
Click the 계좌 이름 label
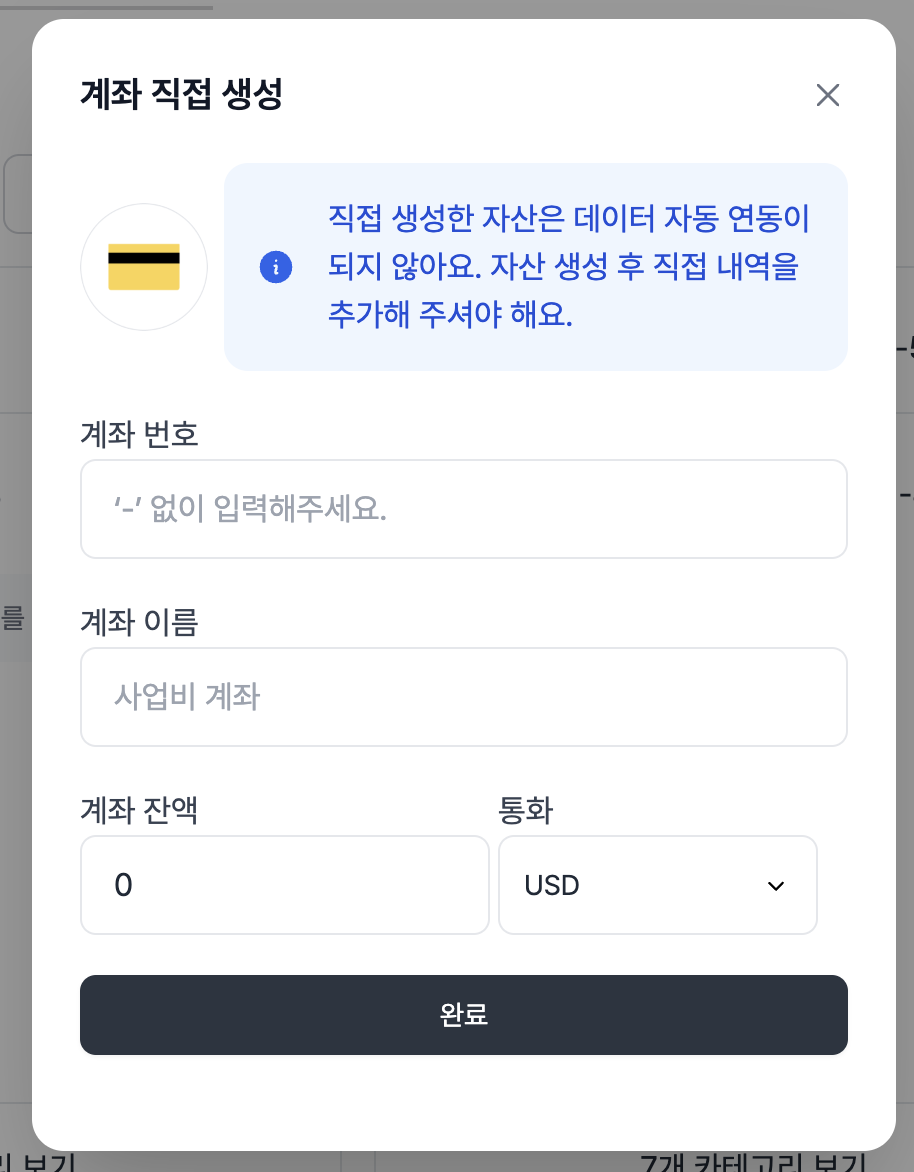139,623
